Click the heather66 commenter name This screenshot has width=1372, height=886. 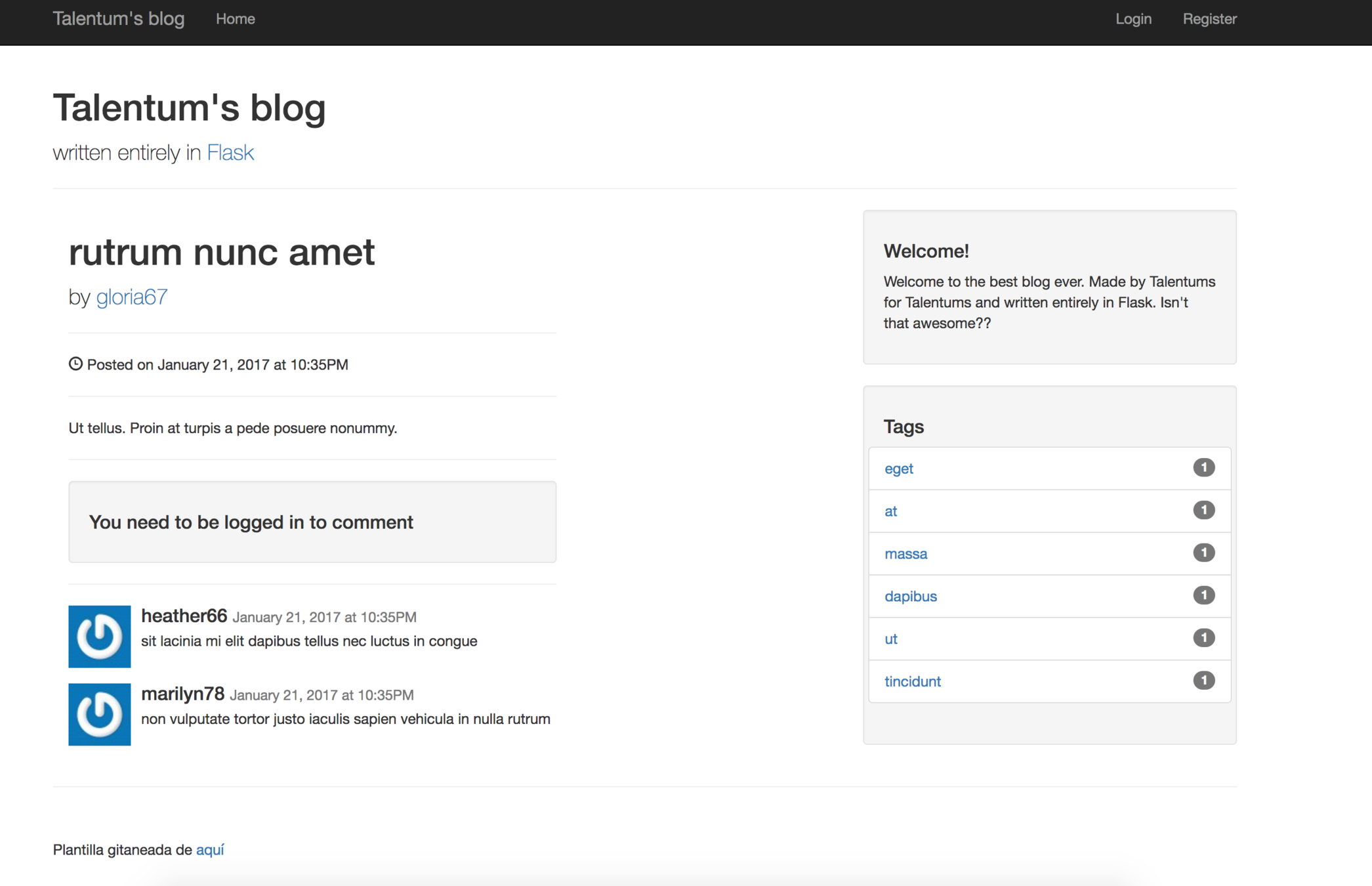184,616
